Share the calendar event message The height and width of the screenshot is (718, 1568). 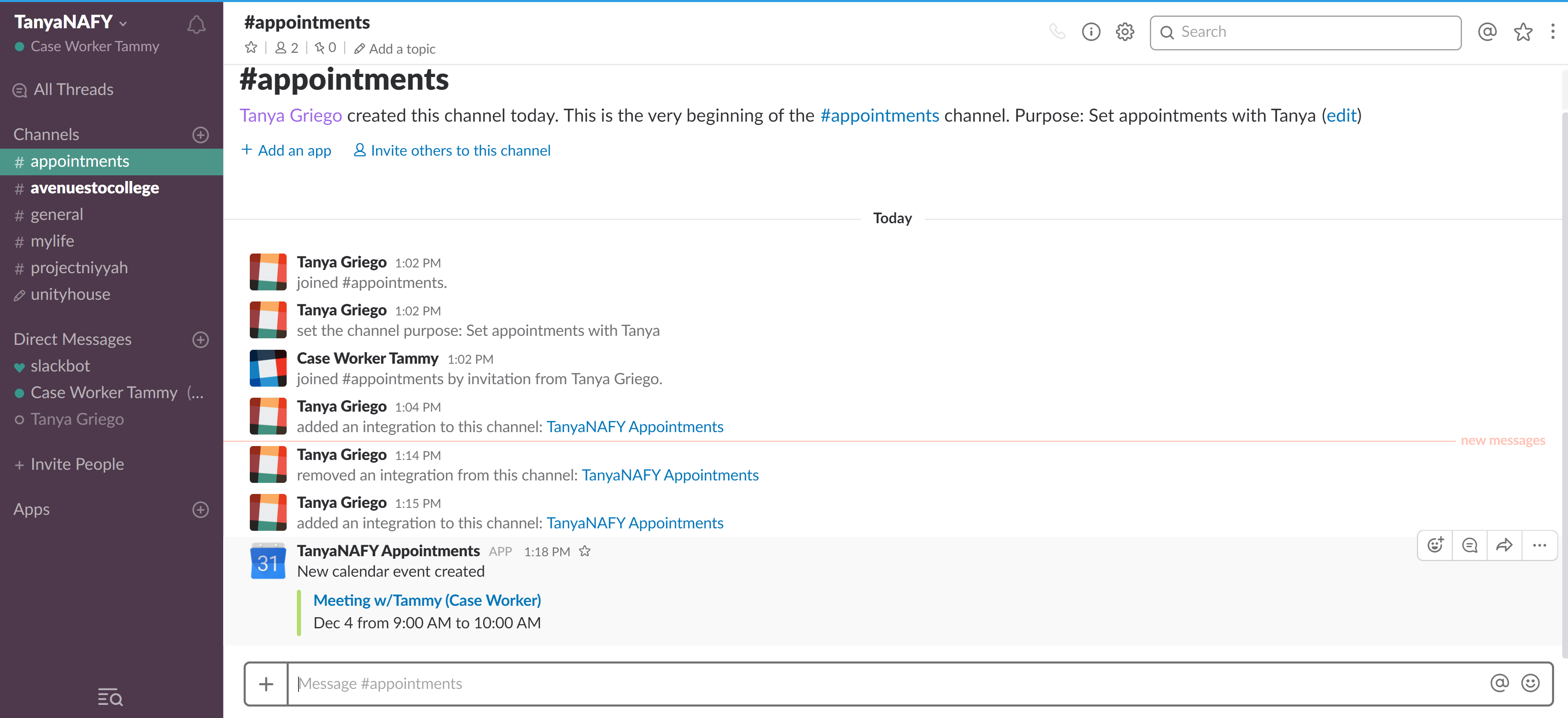click(1504, 545)
